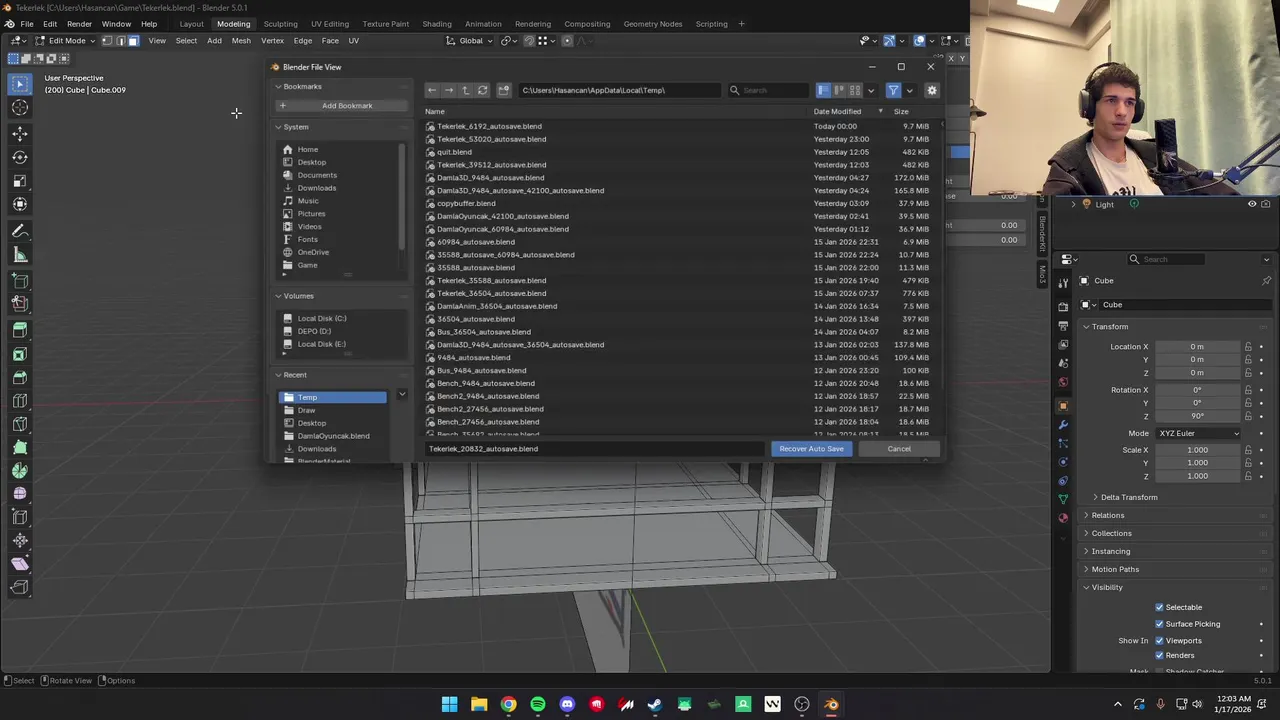The height and width of the screenshot is (720, 1280).
Task: Click the File View search field
Action: (x=770, y=90)
